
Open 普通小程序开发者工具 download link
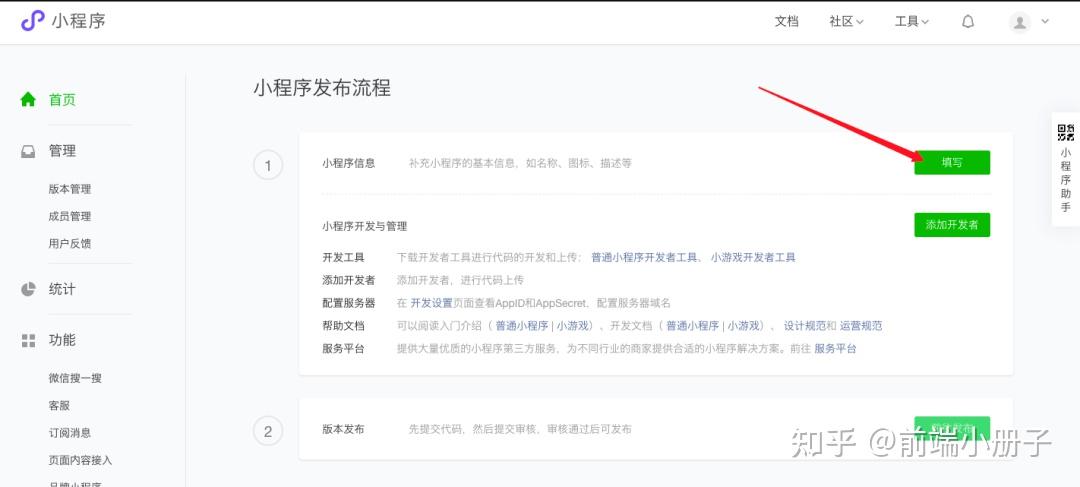click(645, 258)
